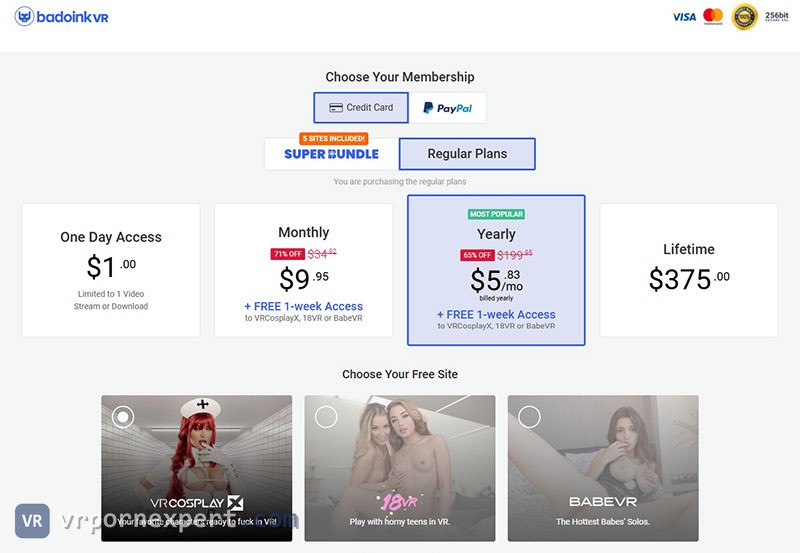Click the 5 Sites Included badge
This screenshot has height=553, width=800.
pos(334,138)
